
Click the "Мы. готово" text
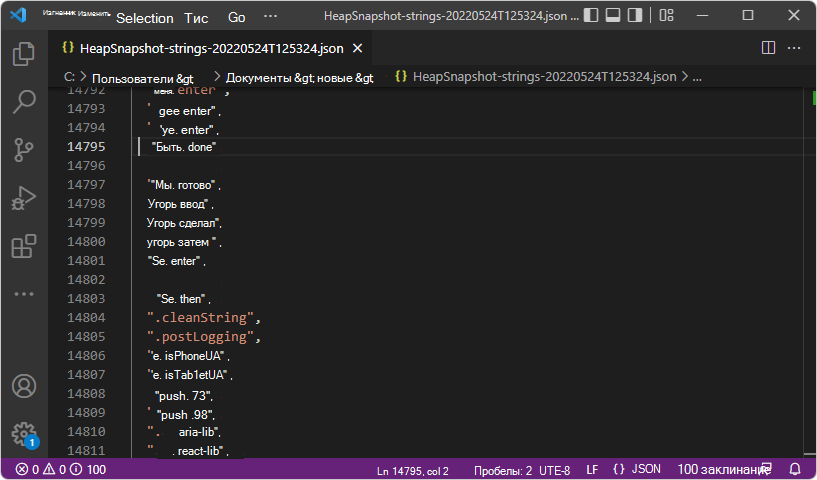(x=182, y=185)
